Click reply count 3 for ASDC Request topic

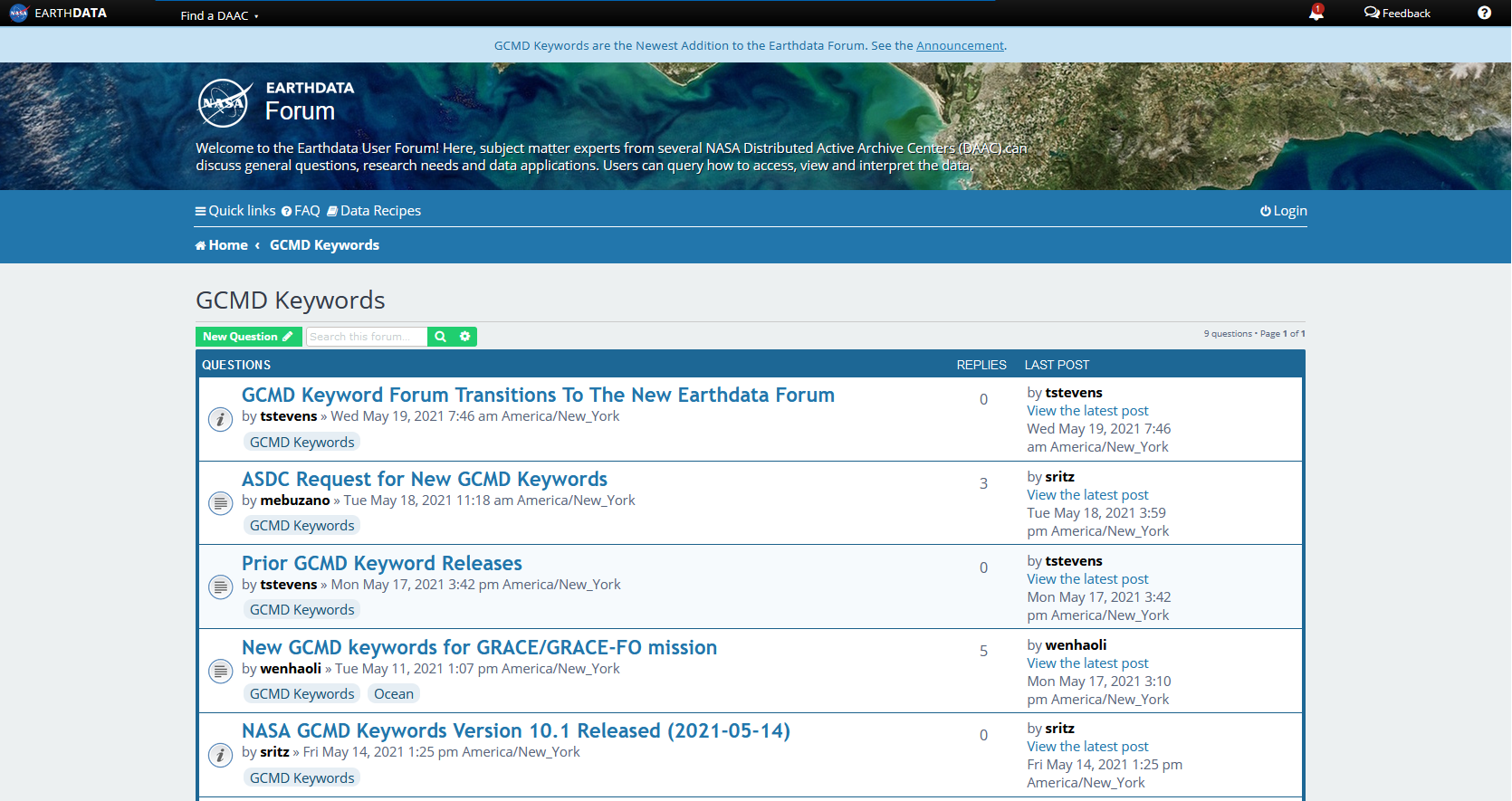click(x=983, y=484)
